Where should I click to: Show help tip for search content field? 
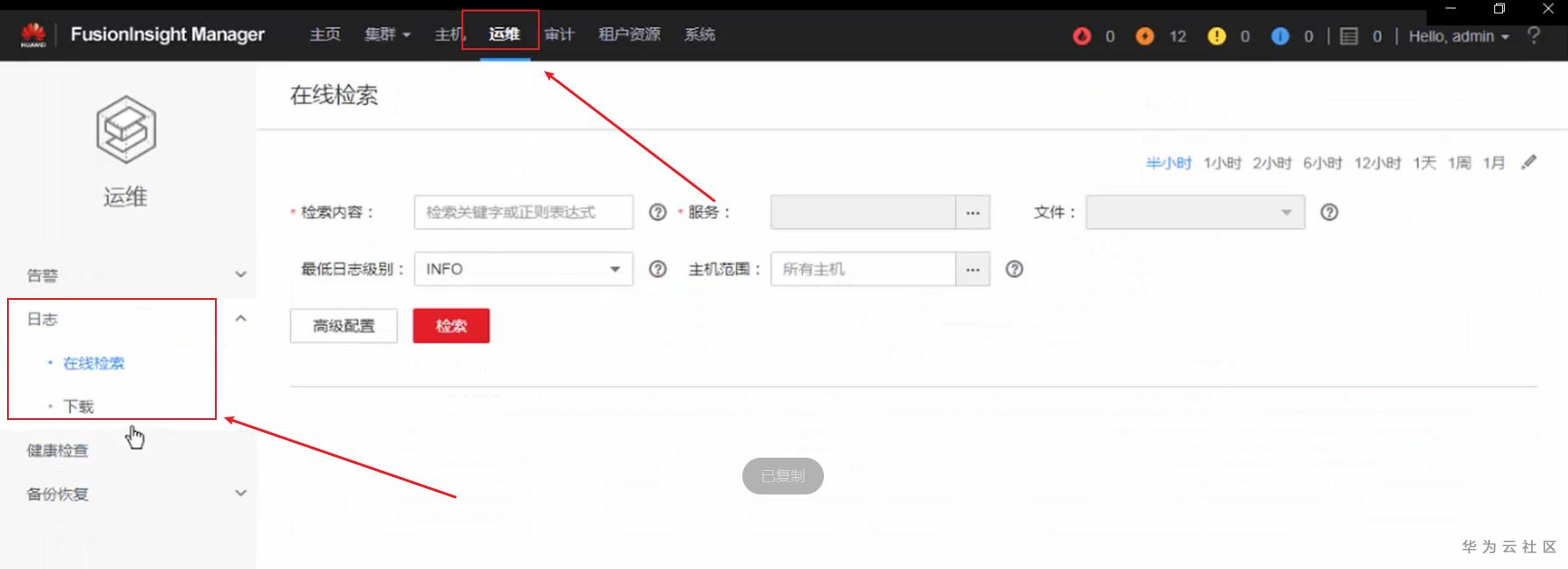657,212
